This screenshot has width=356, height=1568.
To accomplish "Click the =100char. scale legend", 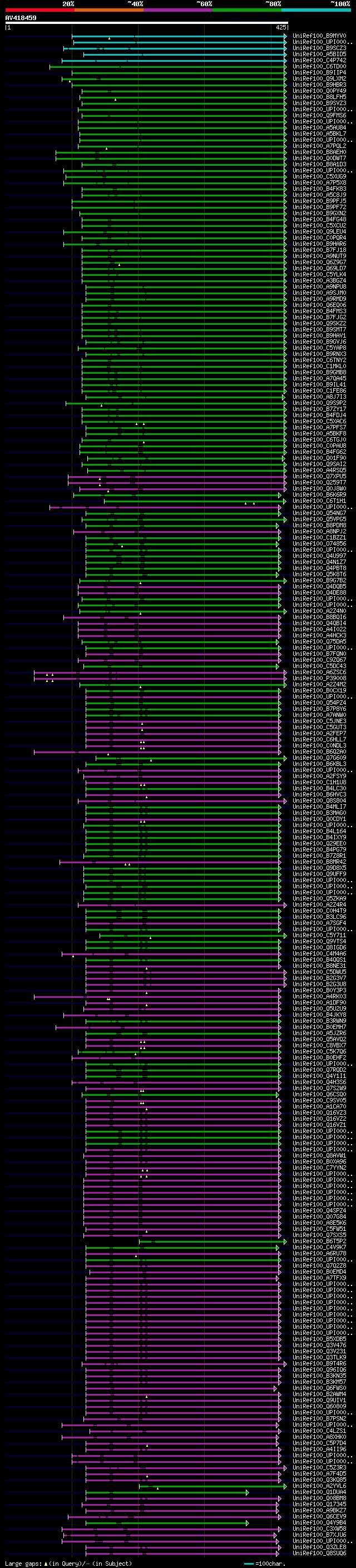I will click(x=265, y=1563).
